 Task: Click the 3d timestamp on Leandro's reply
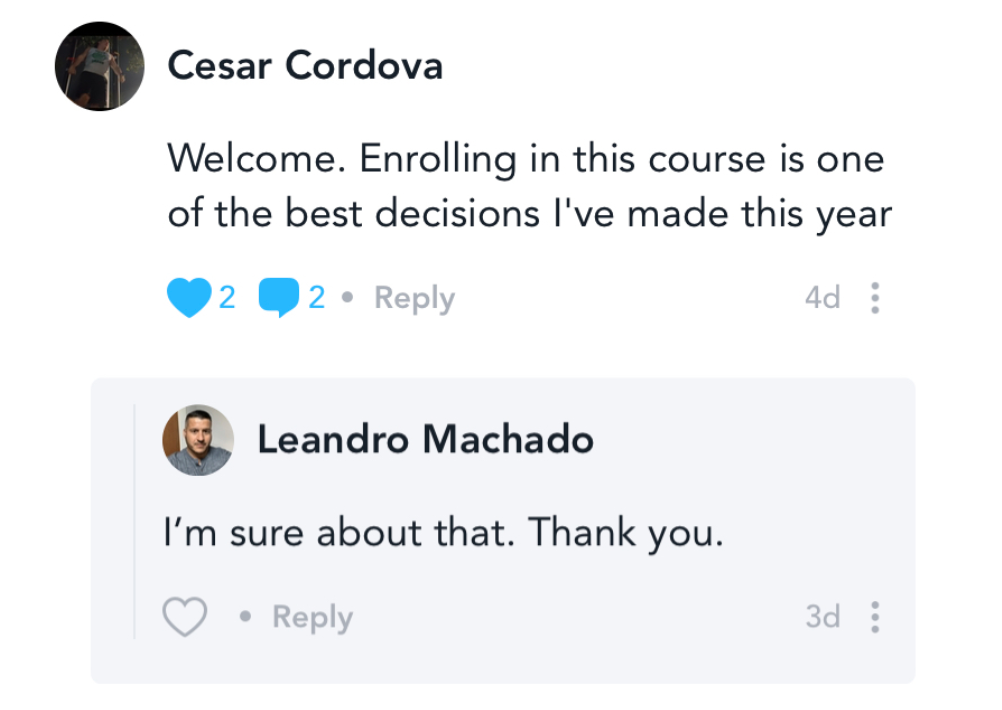point(822,618)
